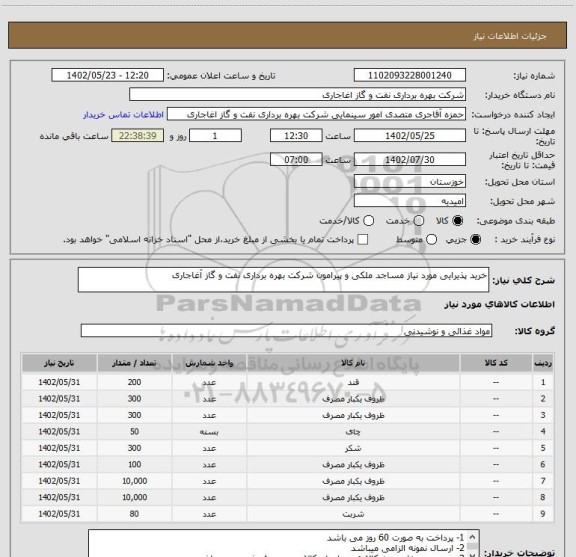Select the خدمت radio button

click(419, 221)
